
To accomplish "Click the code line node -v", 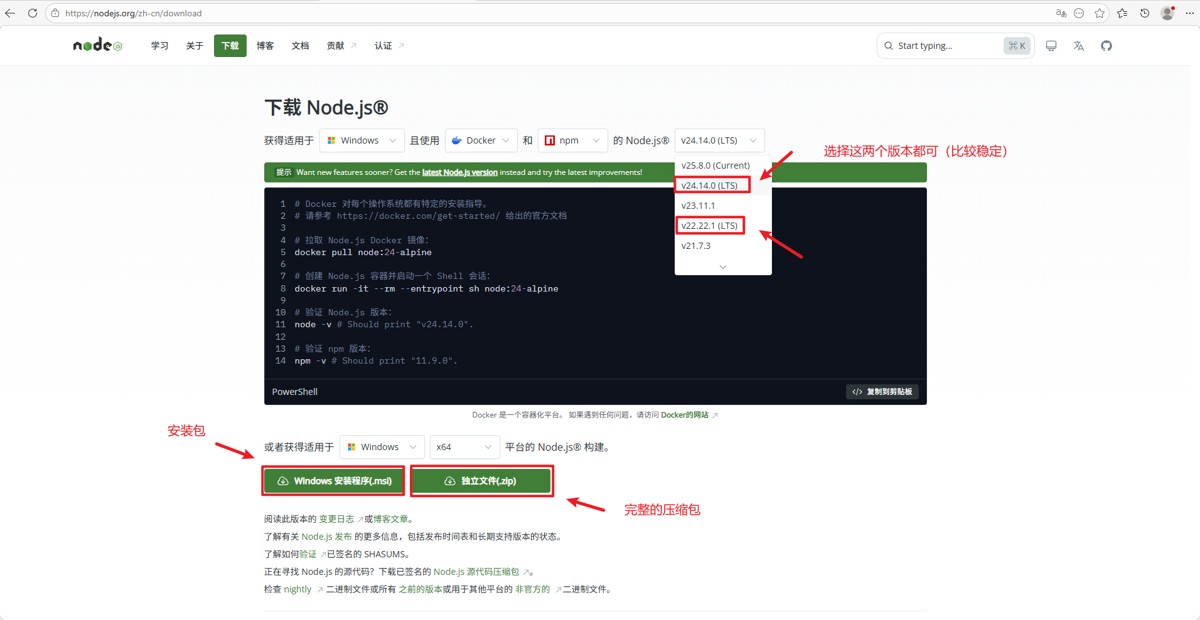I will (384, 324).
